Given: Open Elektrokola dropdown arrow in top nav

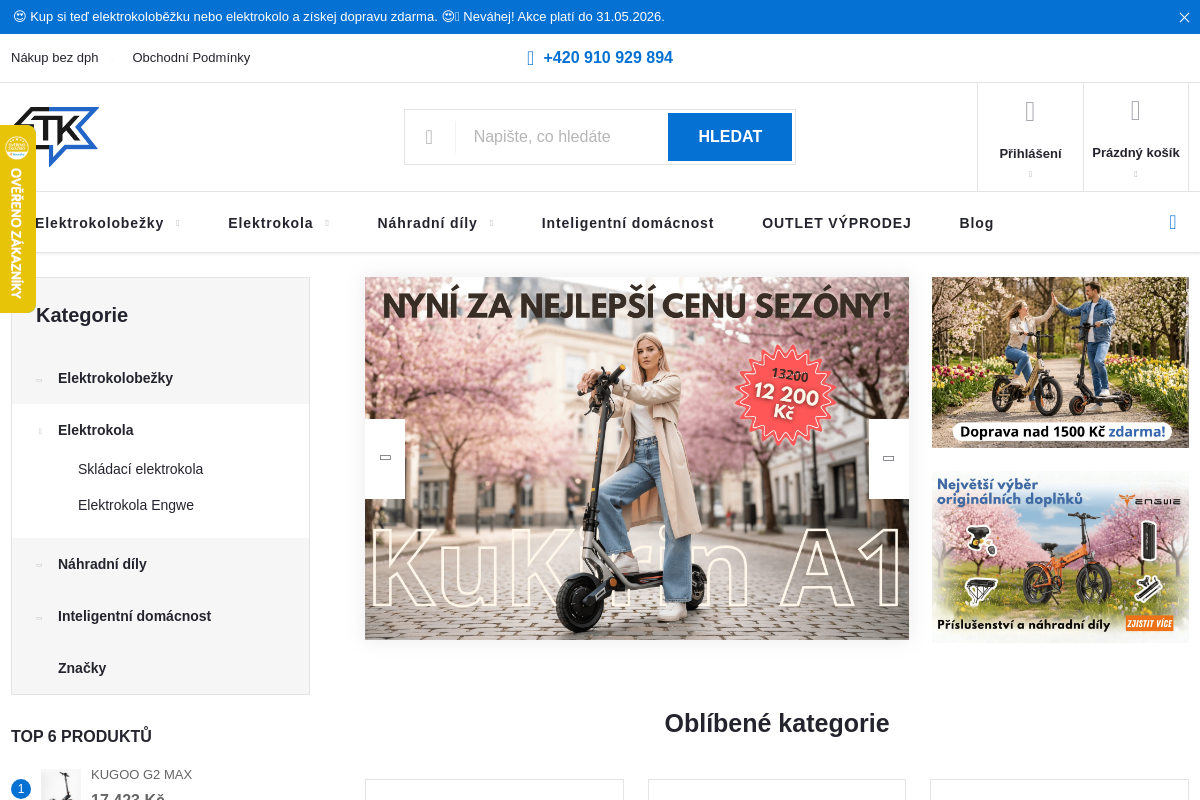Looking at the screenshot, I should point(327,223).
